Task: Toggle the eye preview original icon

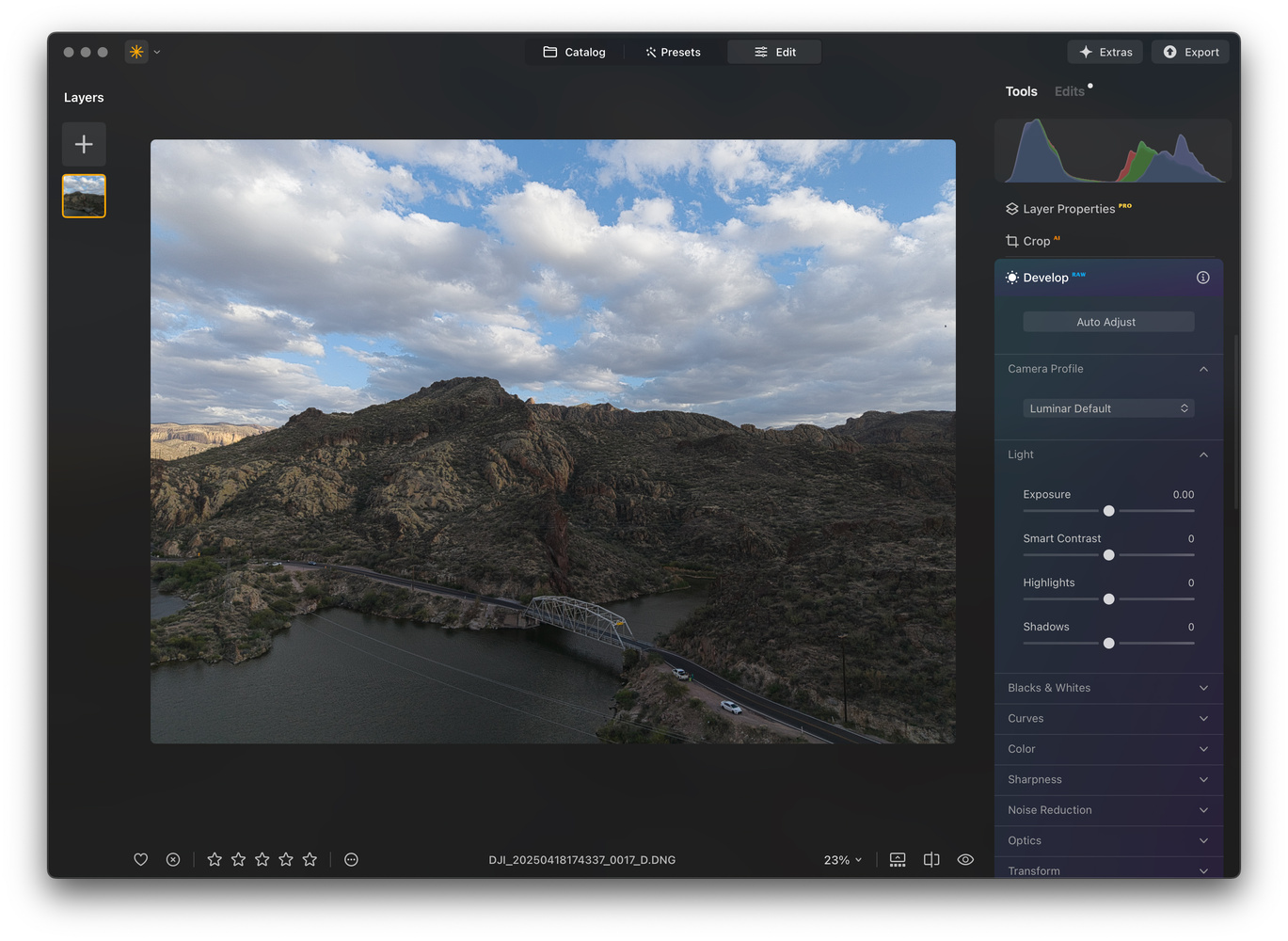Action: (965, 859)
